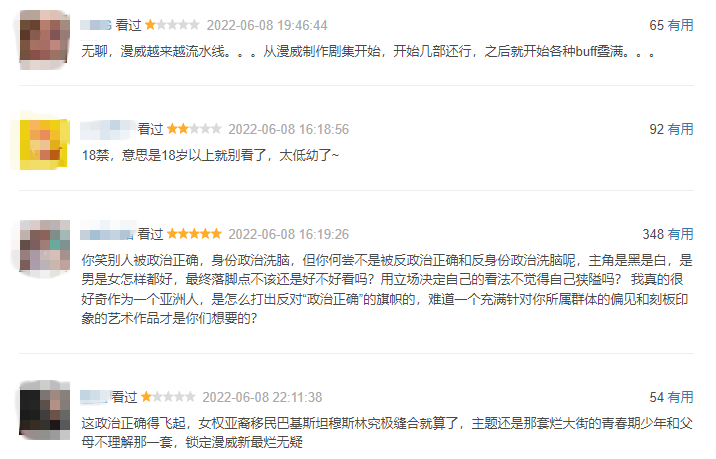
Task: Mark the 54-vote comment as 有用
Action: [680, 397]
